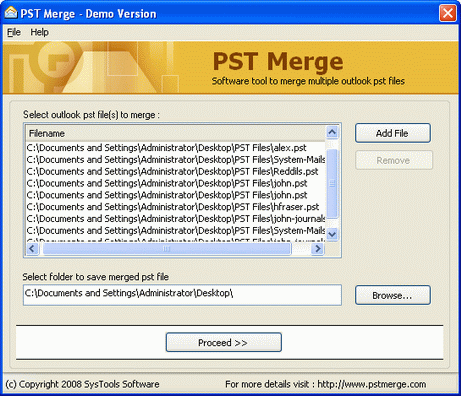461x396 pixels.
Task: Click the merged PST save folder path field
Action: tap(182, 295)
